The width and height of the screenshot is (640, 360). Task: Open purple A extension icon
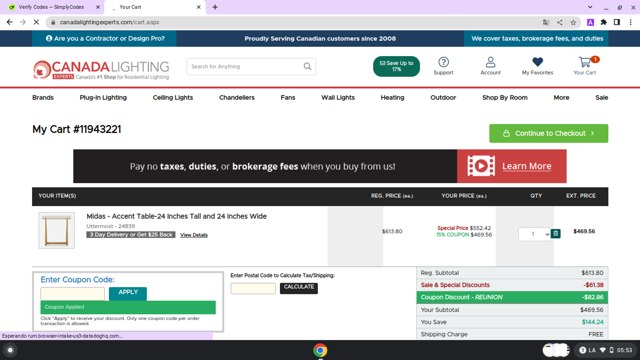(590, 22)
